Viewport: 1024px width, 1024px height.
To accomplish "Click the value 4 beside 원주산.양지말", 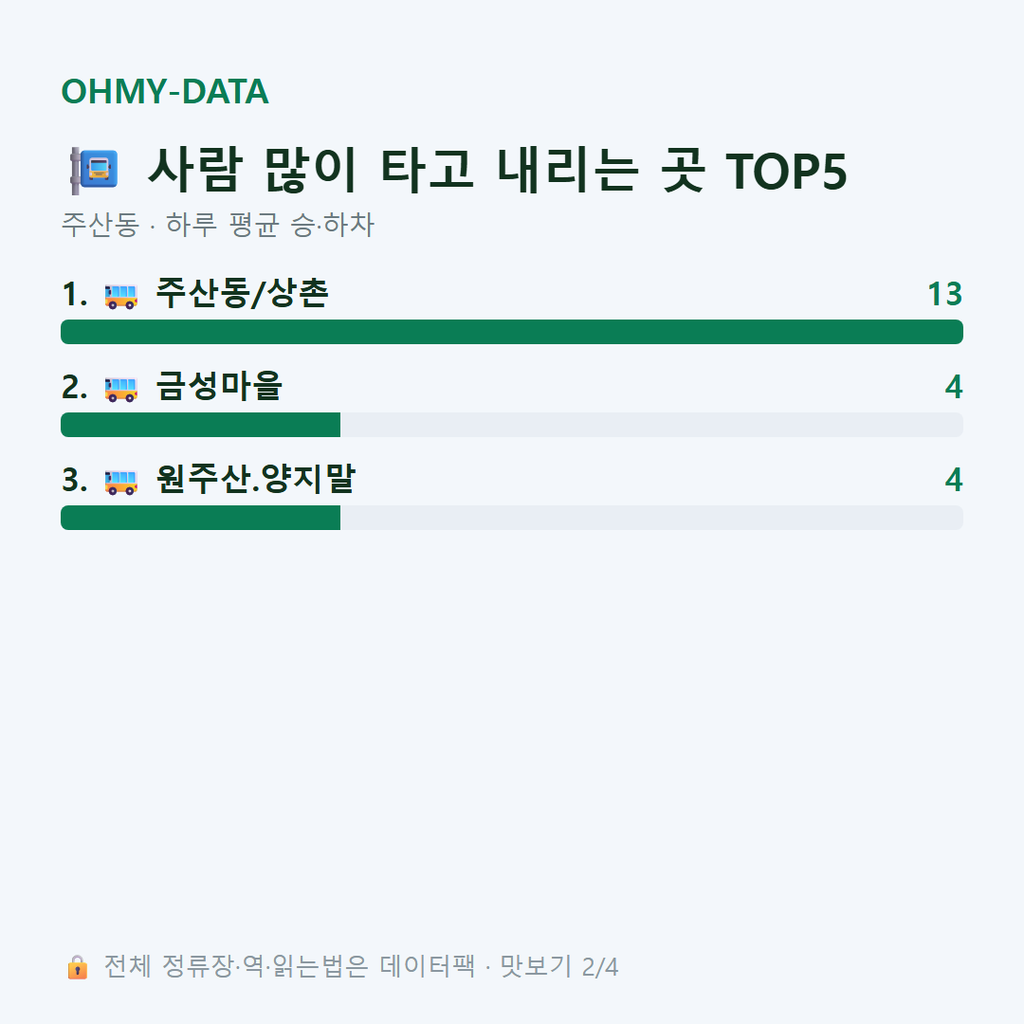I will coord(954,480).
